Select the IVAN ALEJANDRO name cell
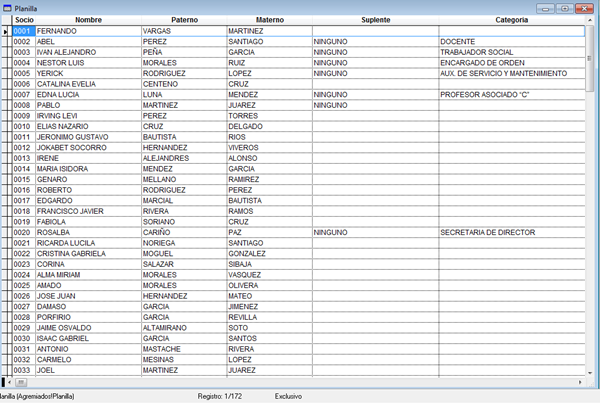 click(x=88, y=52)
